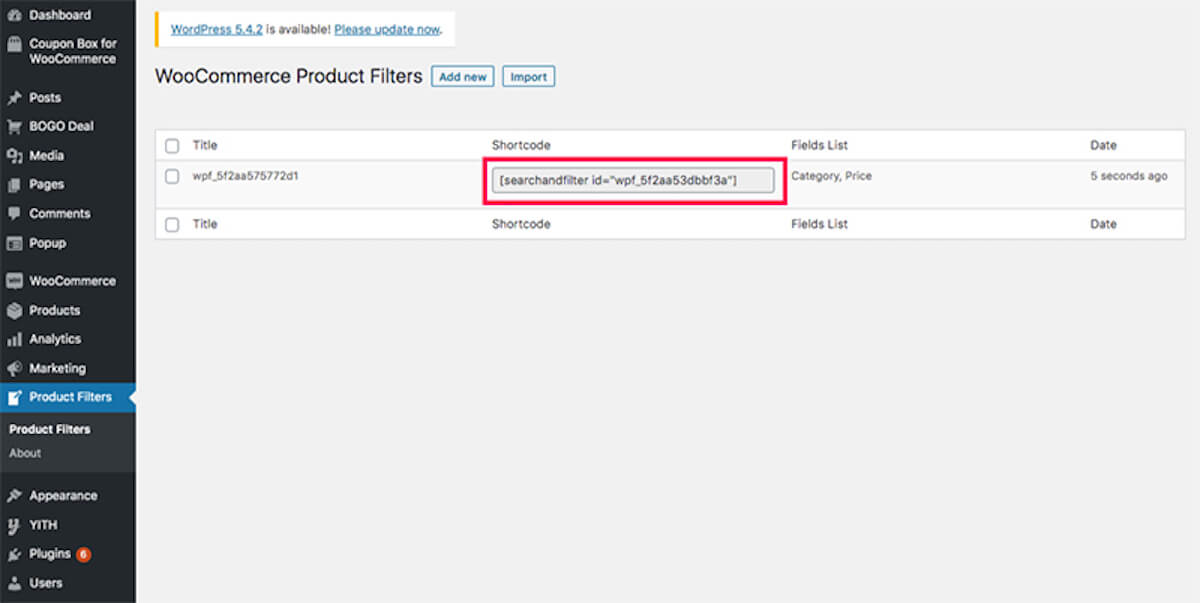Click the Product Filters edit icon
Image resolution: width=1200 pixels, height=603 pixels.
pyautogui.click(x=14, y=397)
